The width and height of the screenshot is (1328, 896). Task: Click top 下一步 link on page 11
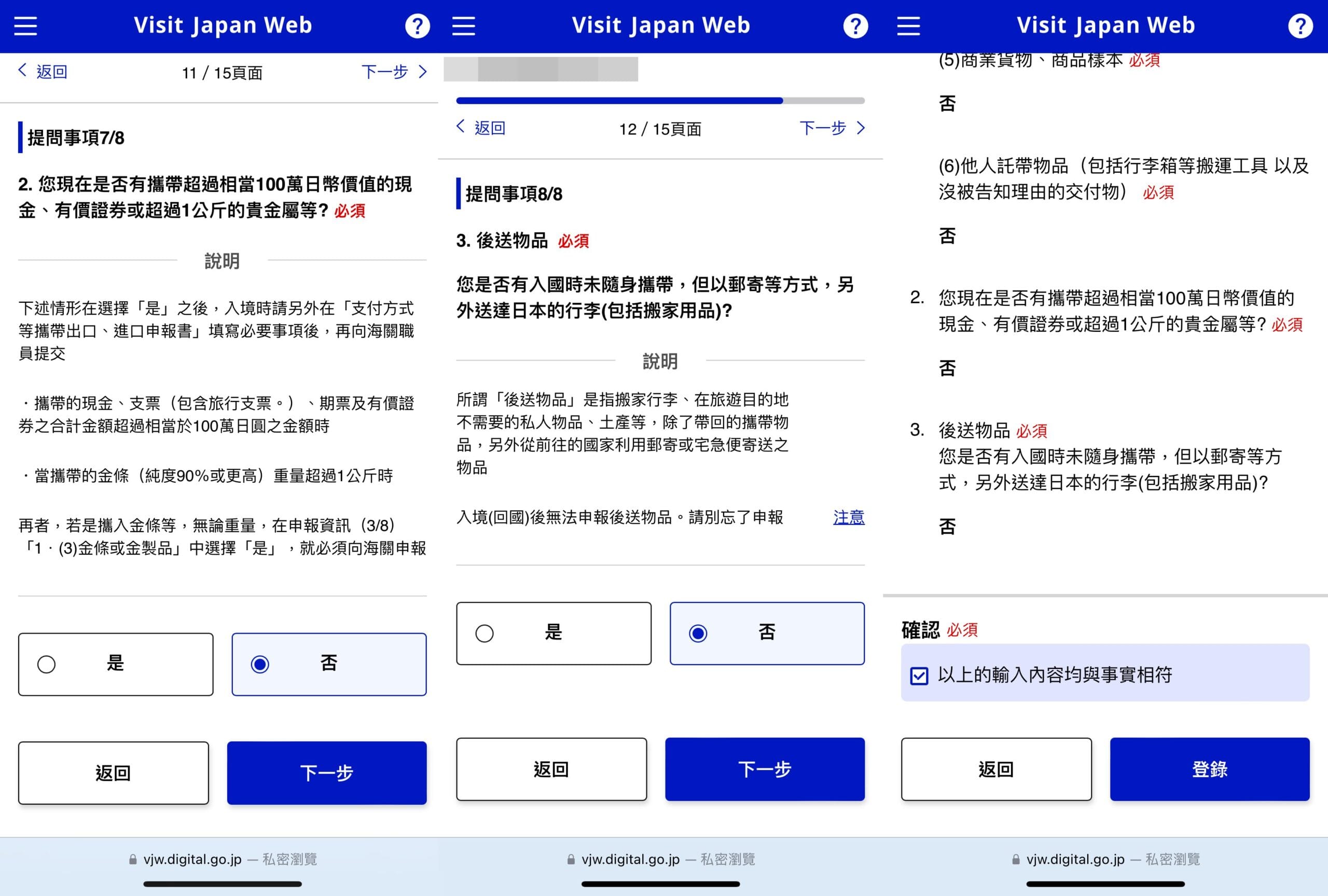point(385,72)
